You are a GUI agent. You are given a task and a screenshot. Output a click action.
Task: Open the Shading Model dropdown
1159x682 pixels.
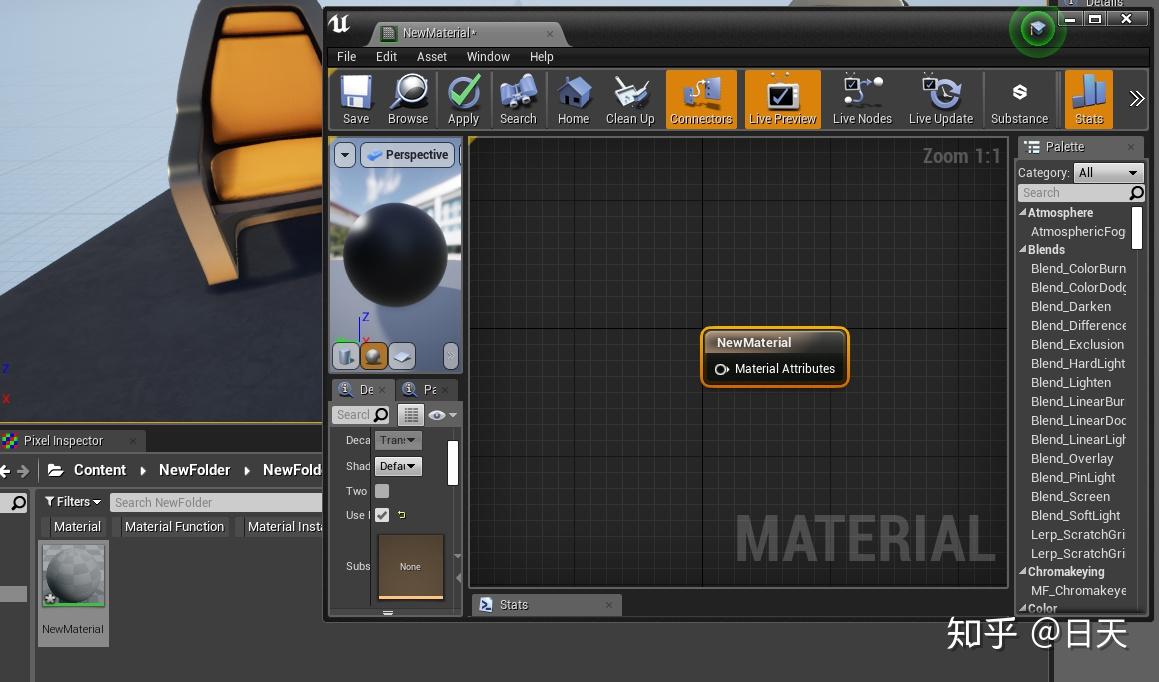coord(397,466)
